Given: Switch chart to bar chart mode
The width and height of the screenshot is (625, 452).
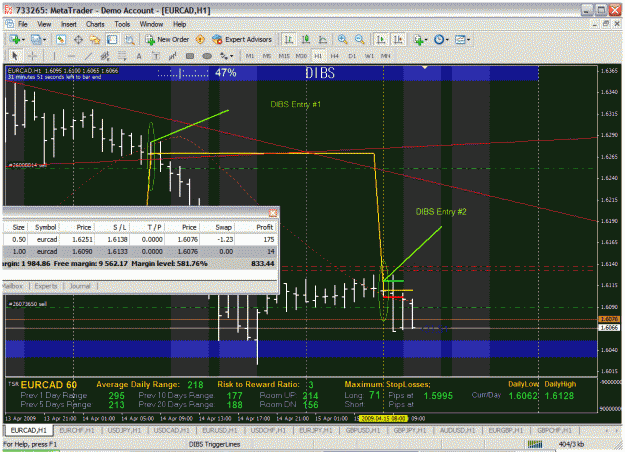Looking at the screenshot, I should (289, 39).
